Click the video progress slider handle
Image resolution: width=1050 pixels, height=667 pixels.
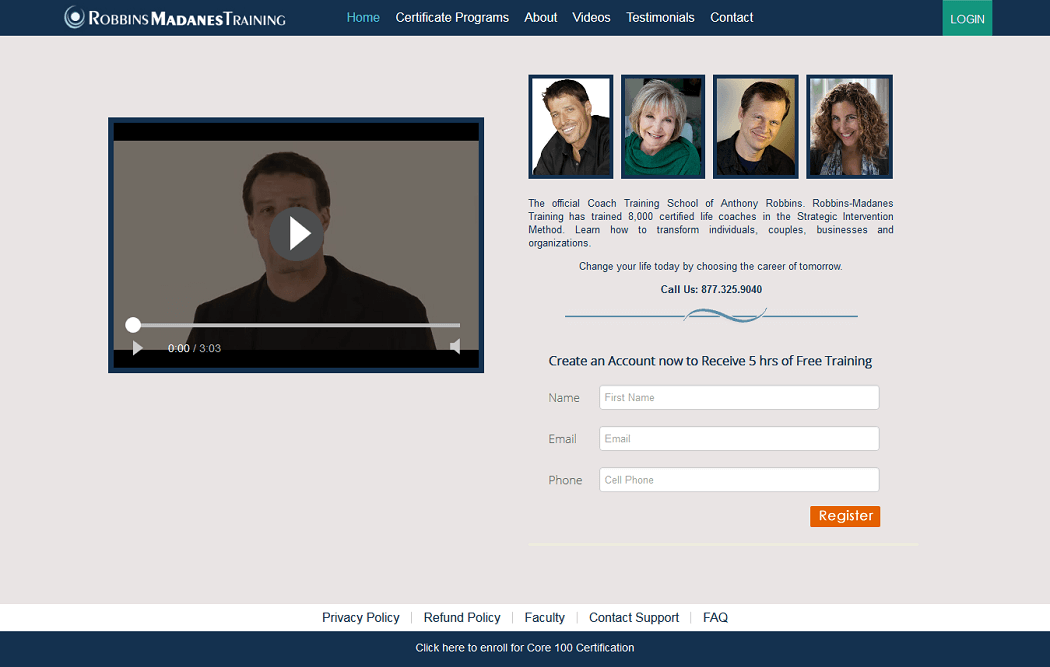[133, 325]
